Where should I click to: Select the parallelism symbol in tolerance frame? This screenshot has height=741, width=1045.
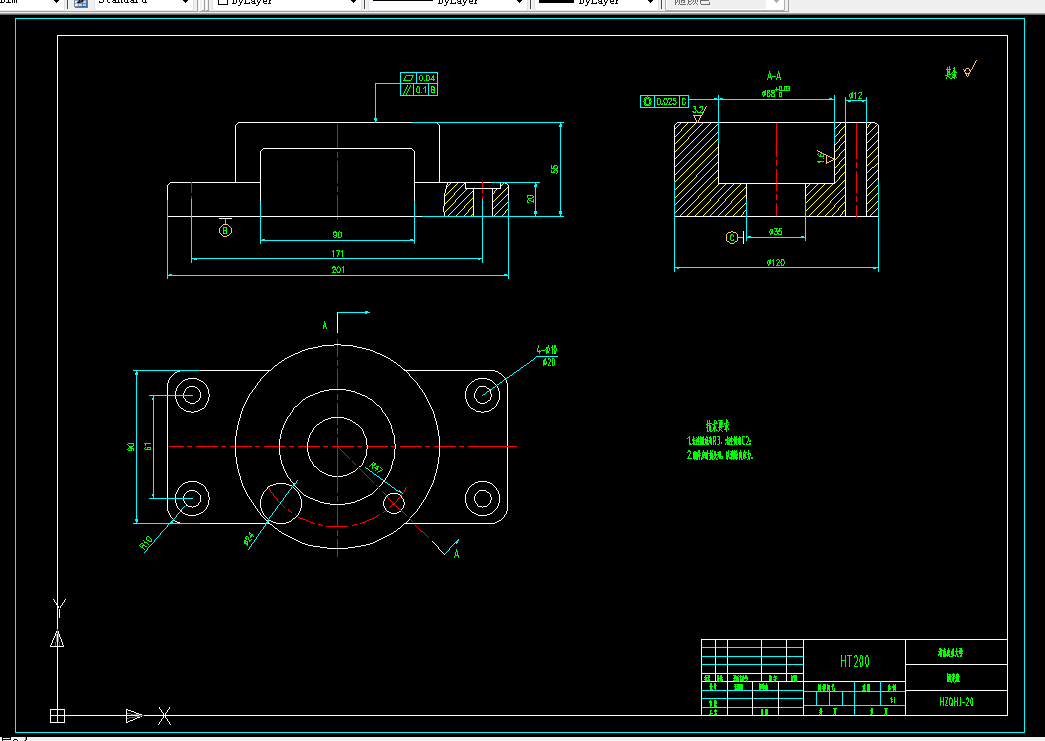[x=407, y=90]
